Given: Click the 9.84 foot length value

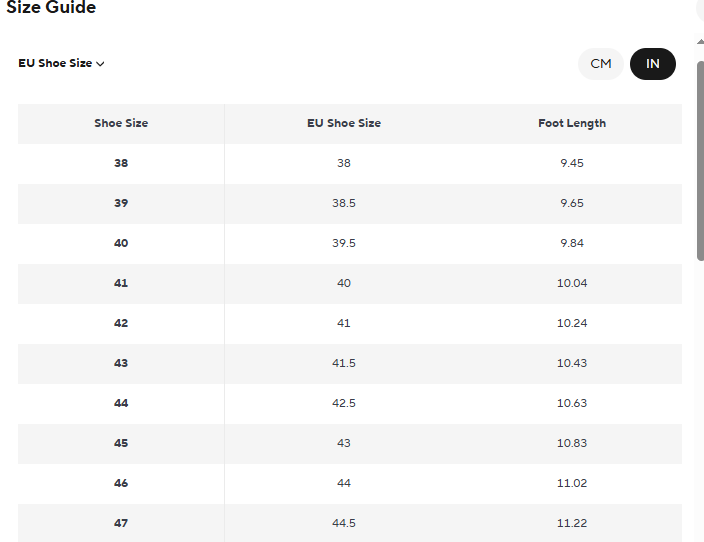Looking at the screenshot, I should coord(572,243).
